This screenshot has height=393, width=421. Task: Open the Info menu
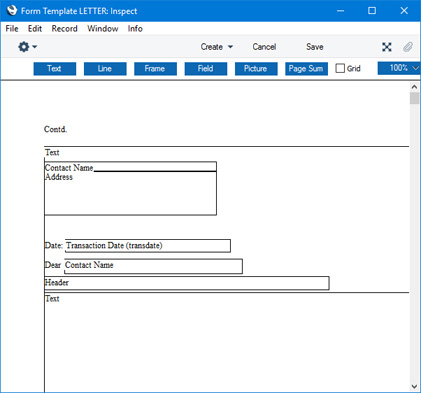click(x=135, y=29)
